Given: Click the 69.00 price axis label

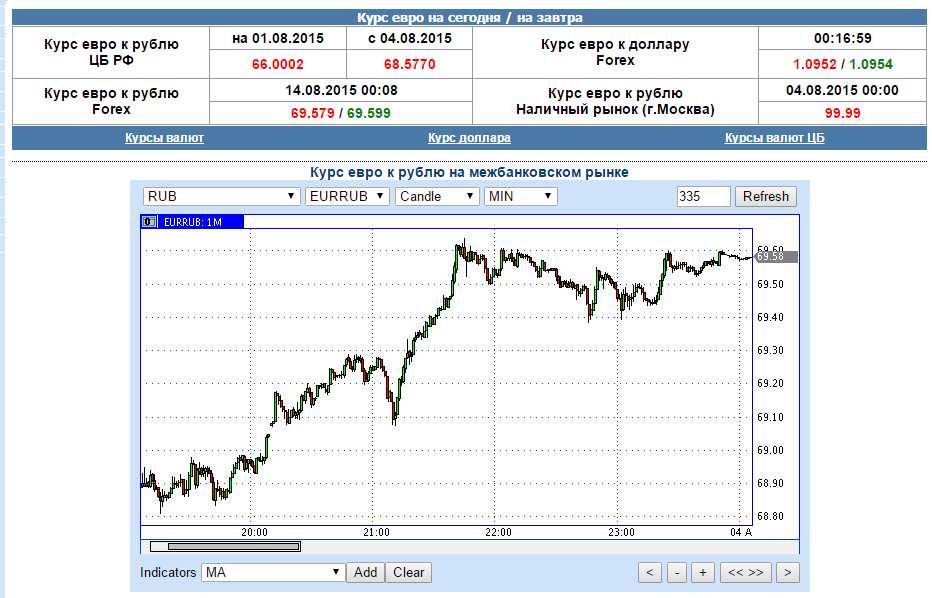Looking at the screenshot, I should point(770,450).
